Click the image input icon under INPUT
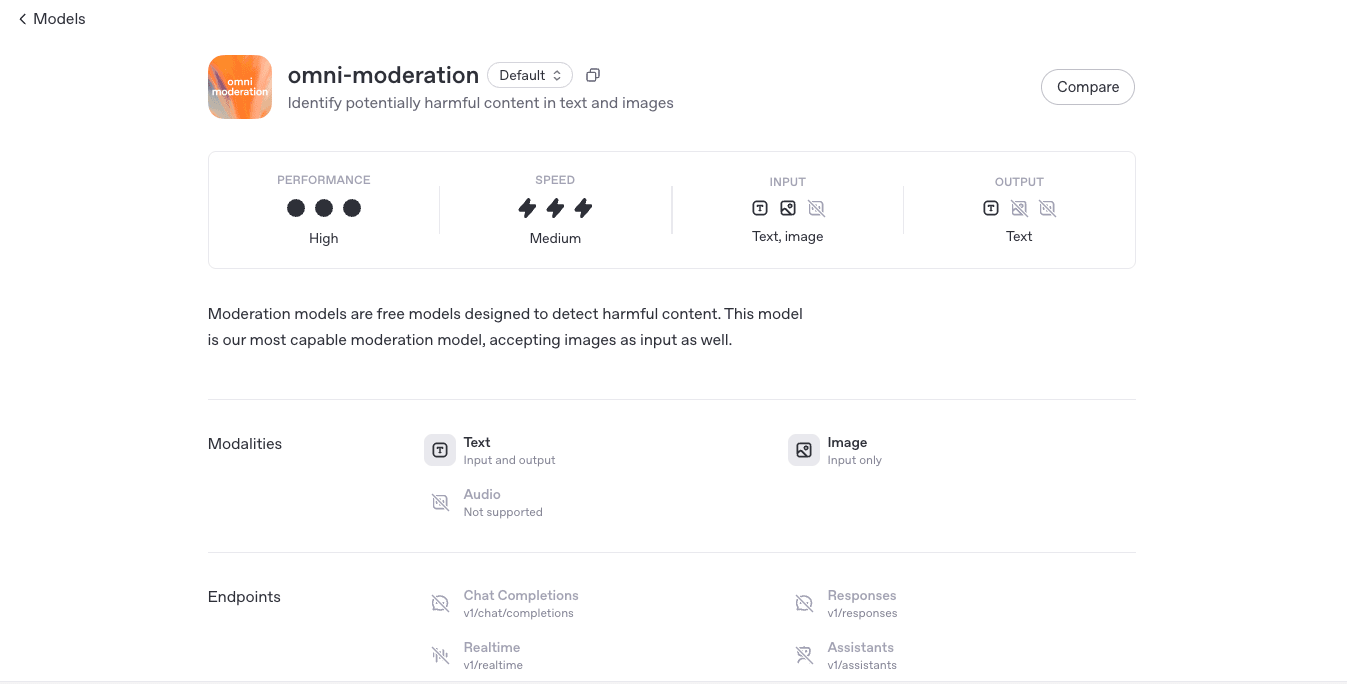Viewport: 1347px width, 684px height. (x=788, y=208)
